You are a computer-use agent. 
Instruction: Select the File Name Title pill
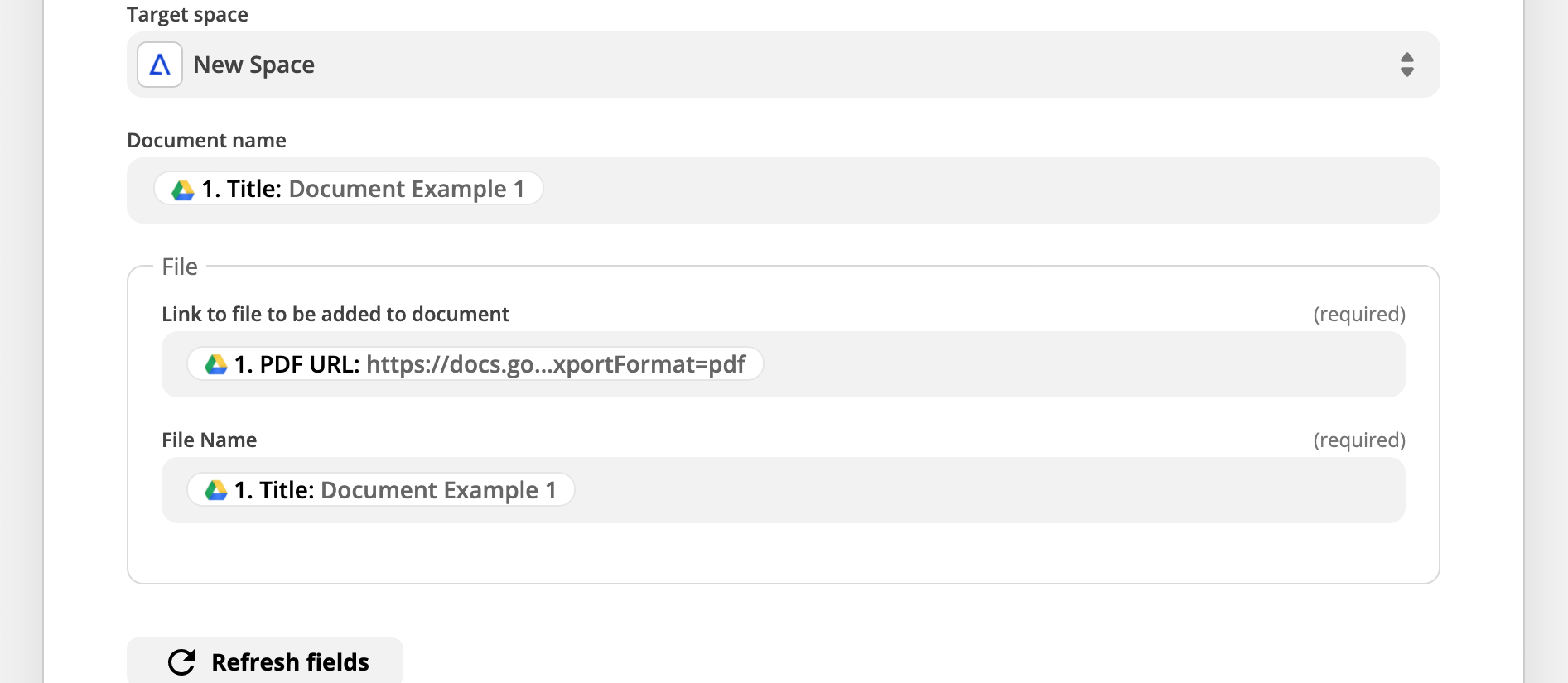coord(381,490)
